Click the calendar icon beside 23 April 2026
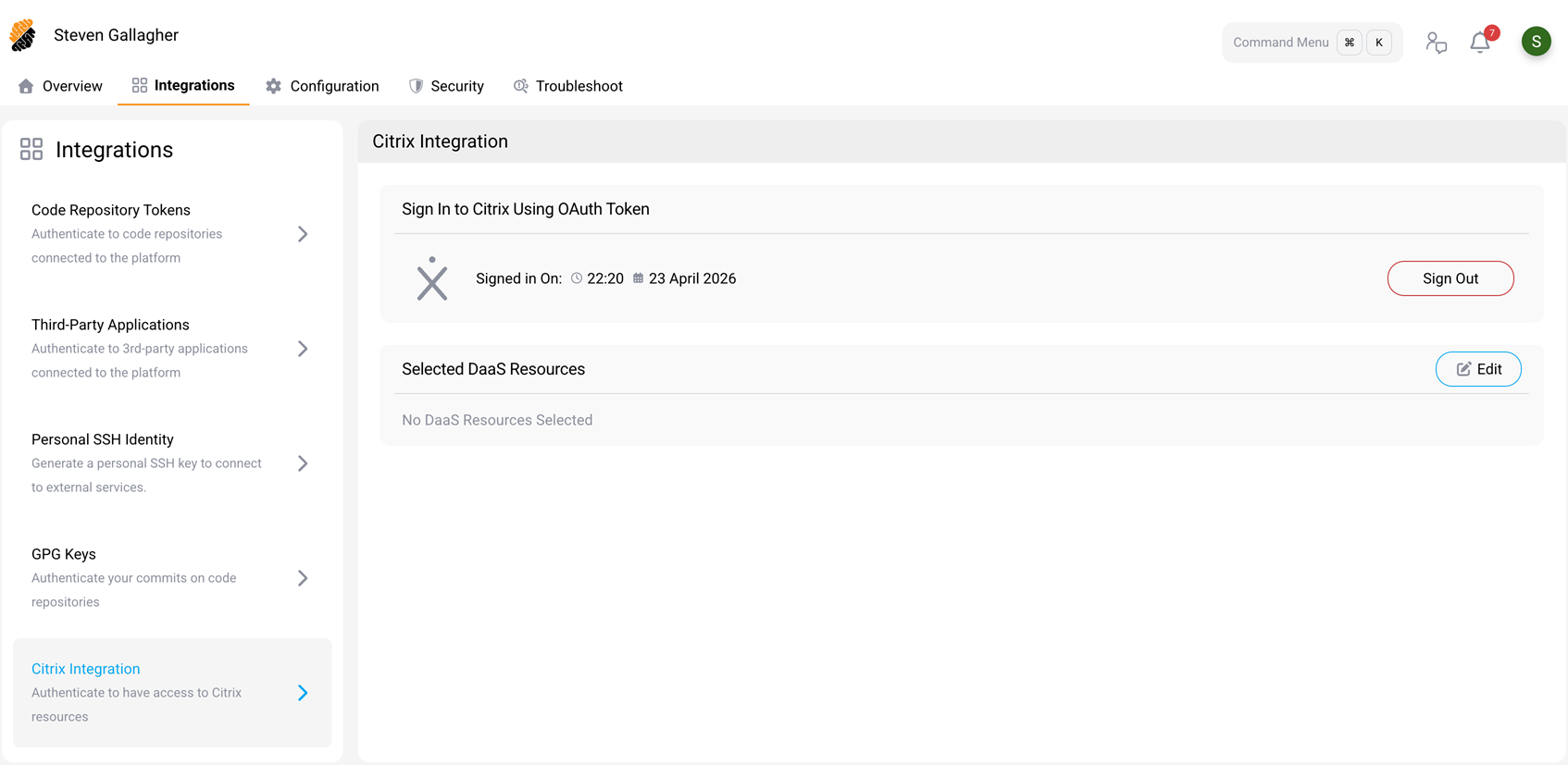Viewport: 1568px width, 765px height. [638, 278]
